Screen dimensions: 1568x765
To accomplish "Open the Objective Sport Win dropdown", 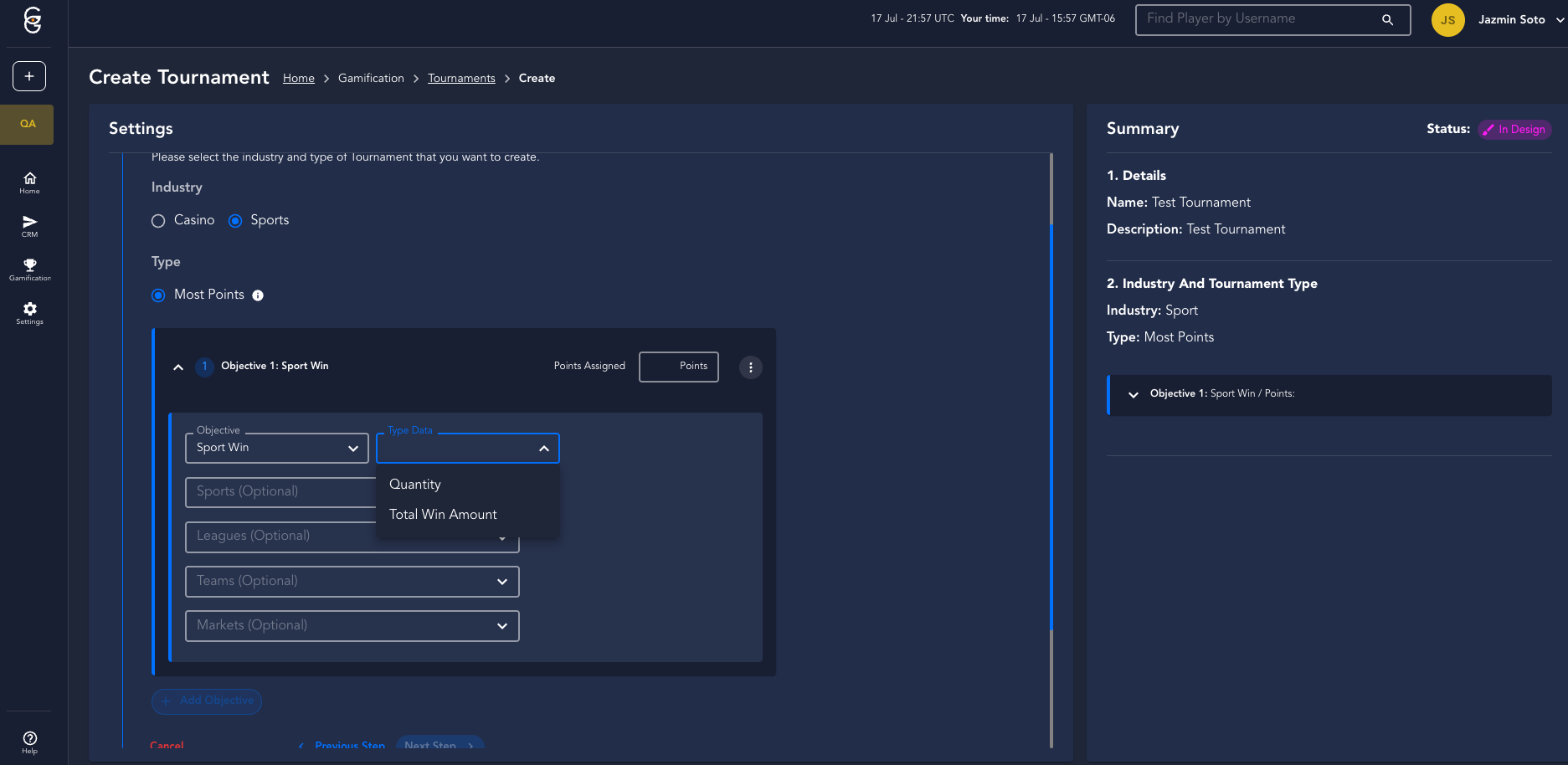I will (276, 449).
